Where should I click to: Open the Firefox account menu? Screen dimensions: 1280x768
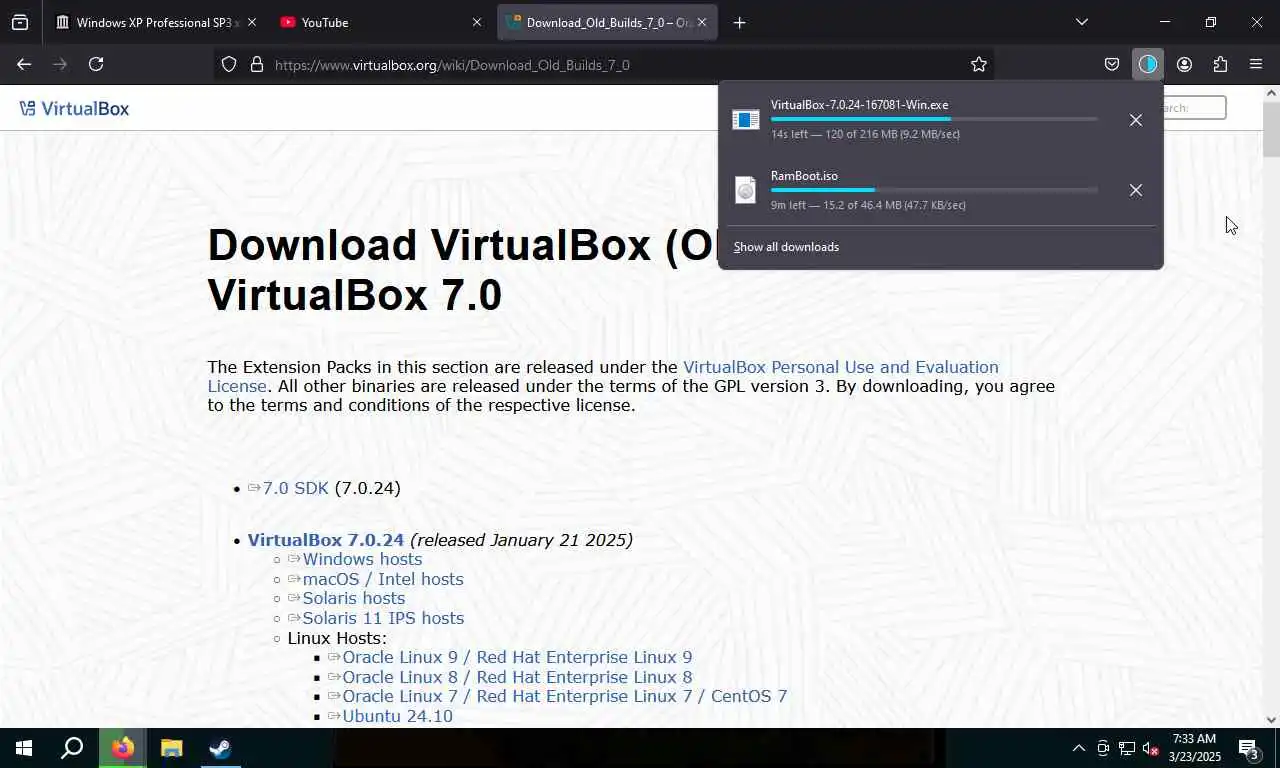(1184, 64)
